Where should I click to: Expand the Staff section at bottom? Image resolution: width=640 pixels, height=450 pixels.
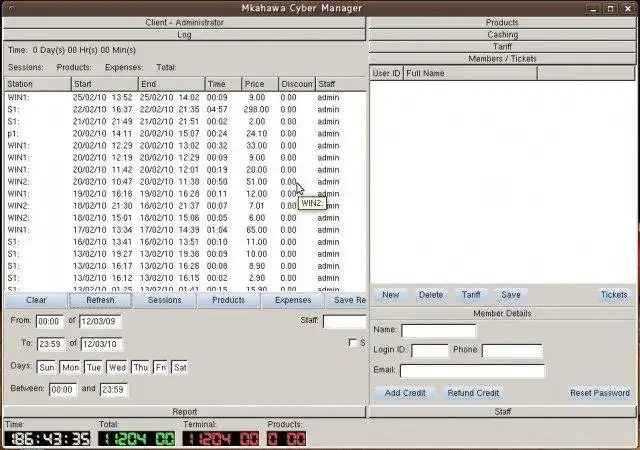502,412
